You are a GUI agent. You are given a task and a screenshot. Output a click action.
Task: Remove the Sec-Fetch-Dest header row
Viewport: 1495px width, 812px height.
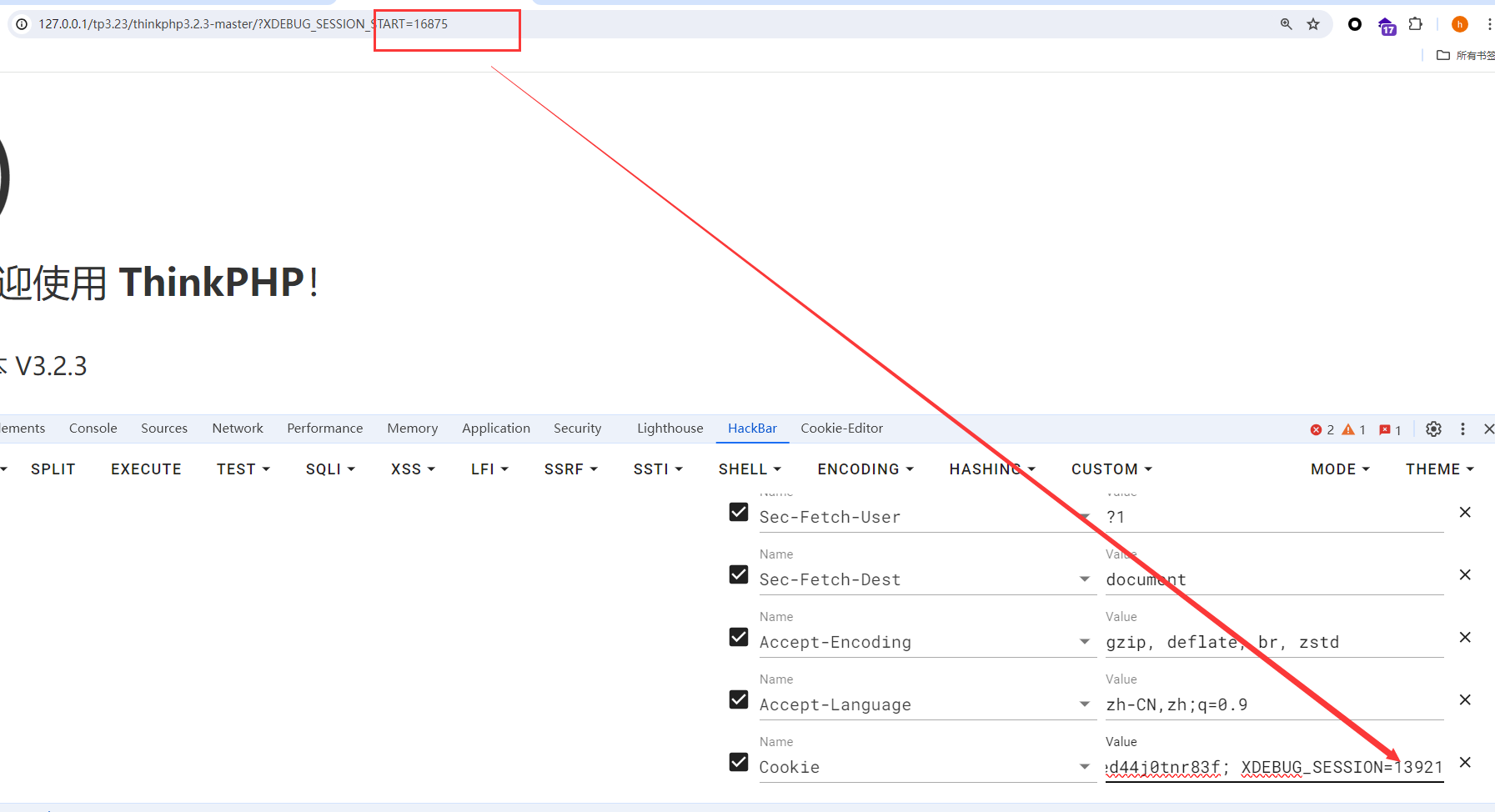(1465, 574)
